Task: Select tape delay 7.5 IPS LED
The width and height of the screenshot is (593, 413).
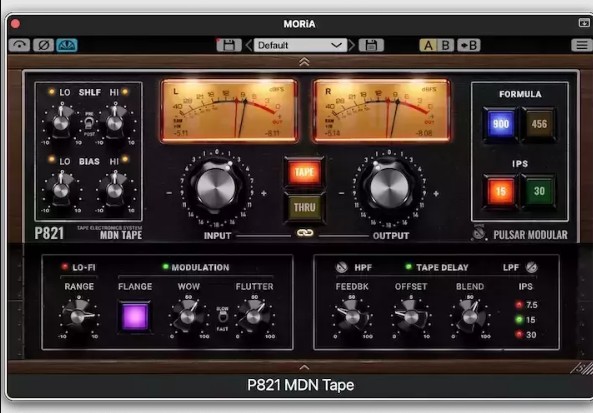Action: [x=519, y=305]
